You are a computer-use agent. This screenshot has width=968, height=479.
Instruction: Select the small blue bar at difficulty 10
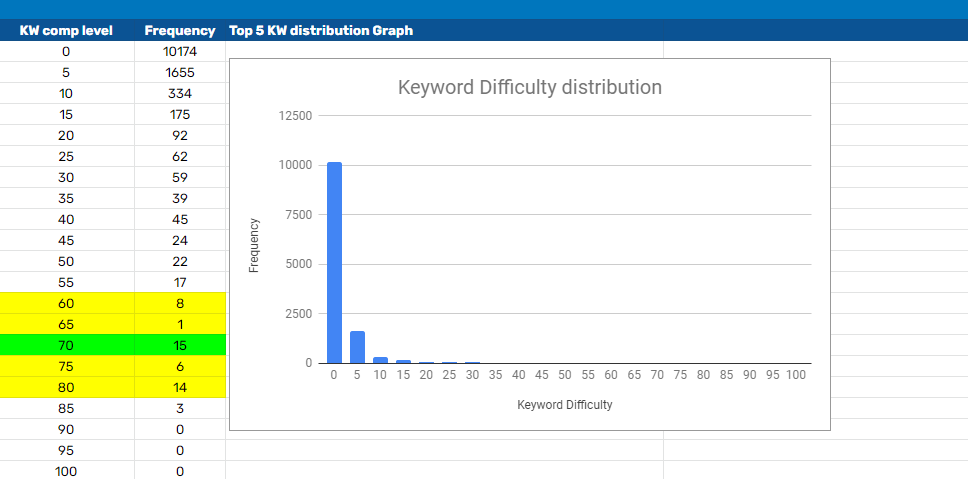[x=381, y=360]
